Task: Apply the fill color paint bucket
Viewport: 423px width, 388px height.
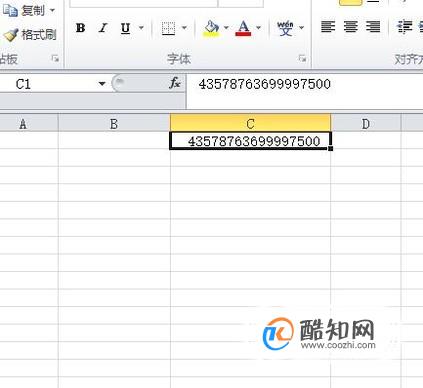Action: [x=211, y=28]
